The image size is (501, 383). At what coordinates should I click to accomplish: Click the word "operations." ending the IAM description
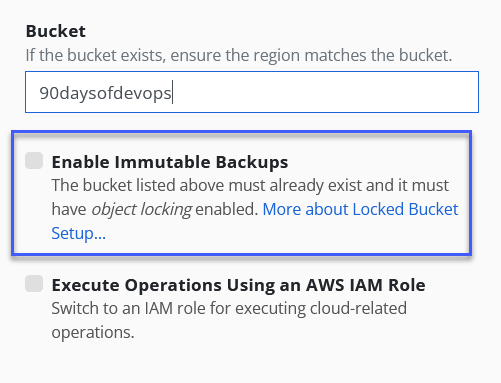click(93, 333)
